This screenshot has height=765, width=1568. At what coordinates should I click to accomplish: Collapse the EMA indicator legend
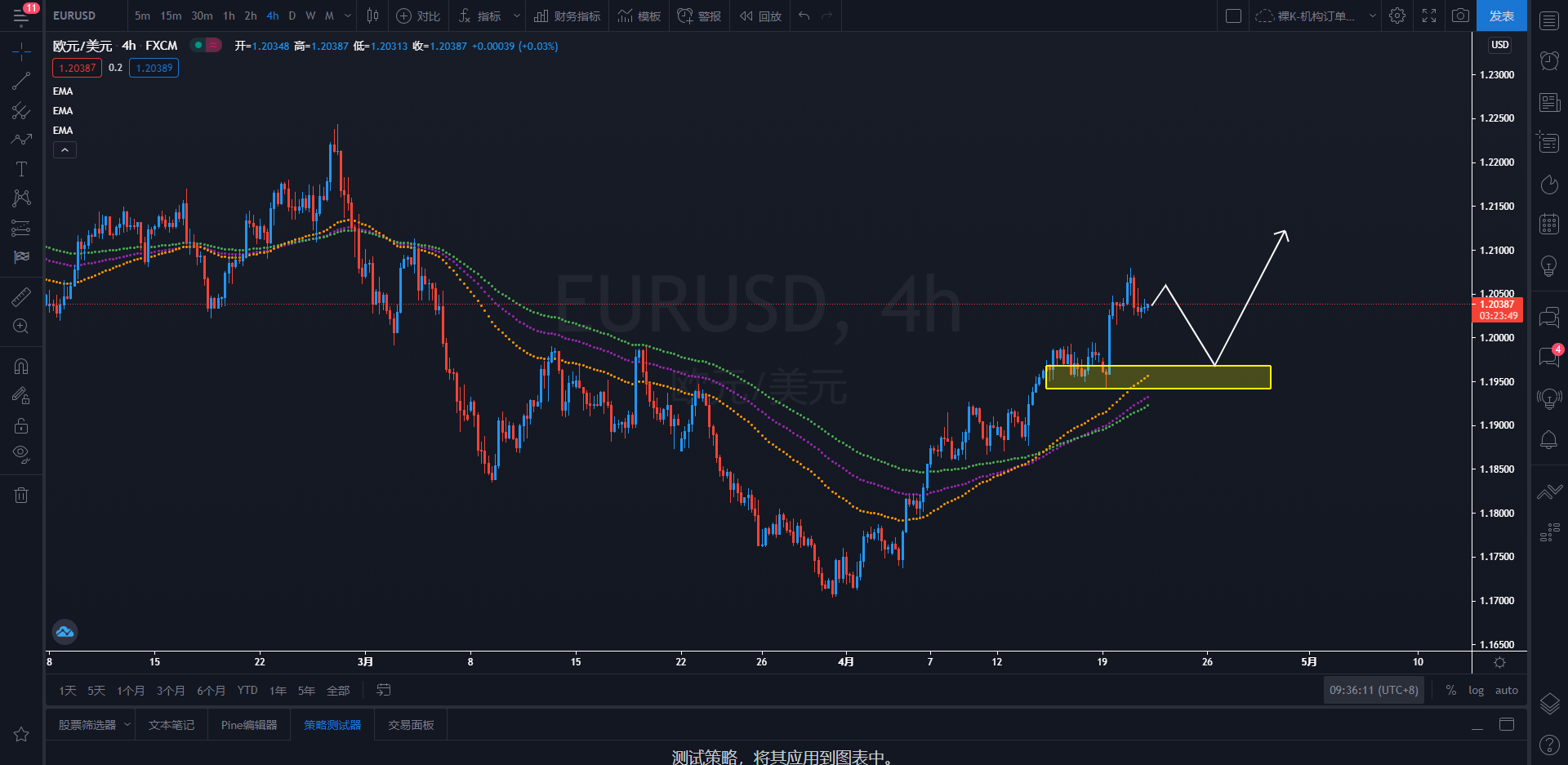tap(65, 149)
